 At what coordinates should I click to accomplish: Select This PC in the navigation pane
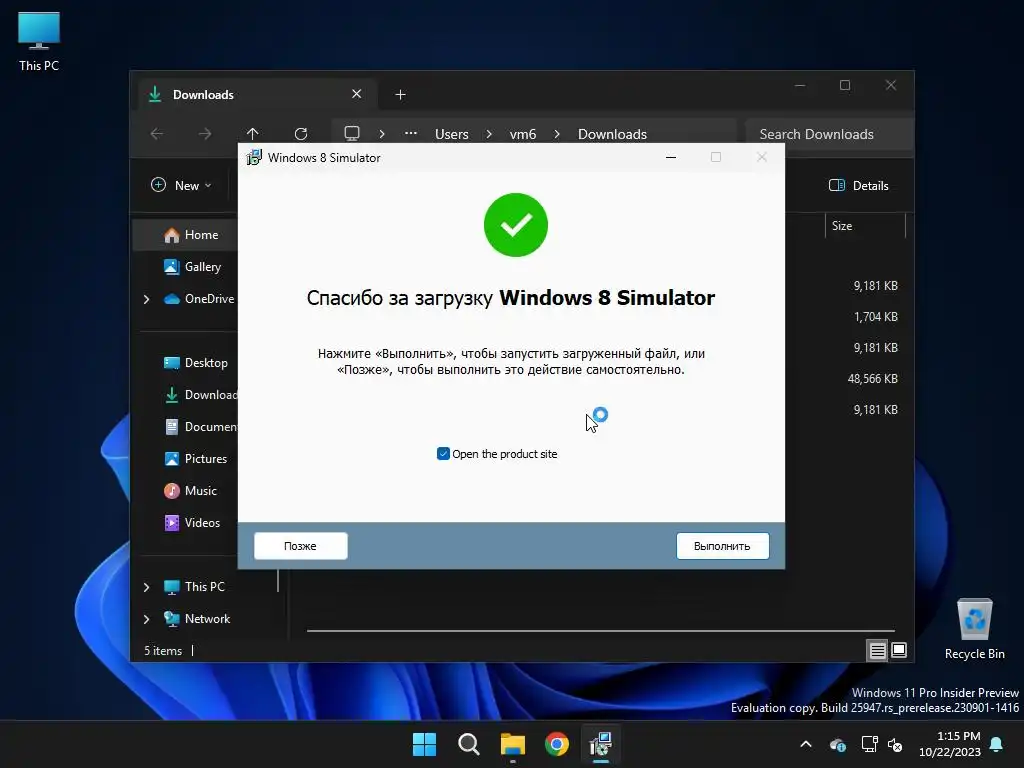pos(194,586)
